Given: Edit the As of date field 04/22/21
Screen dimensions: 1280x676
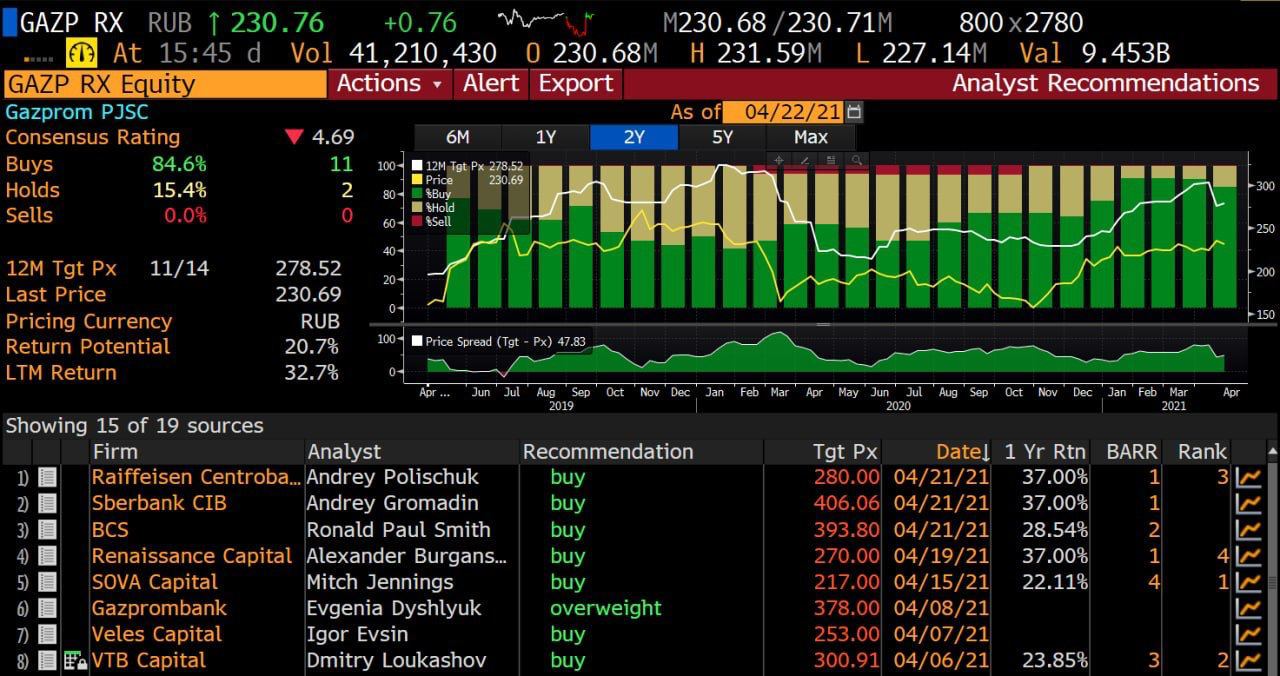Looking at the screenshot, I should 783,112.
